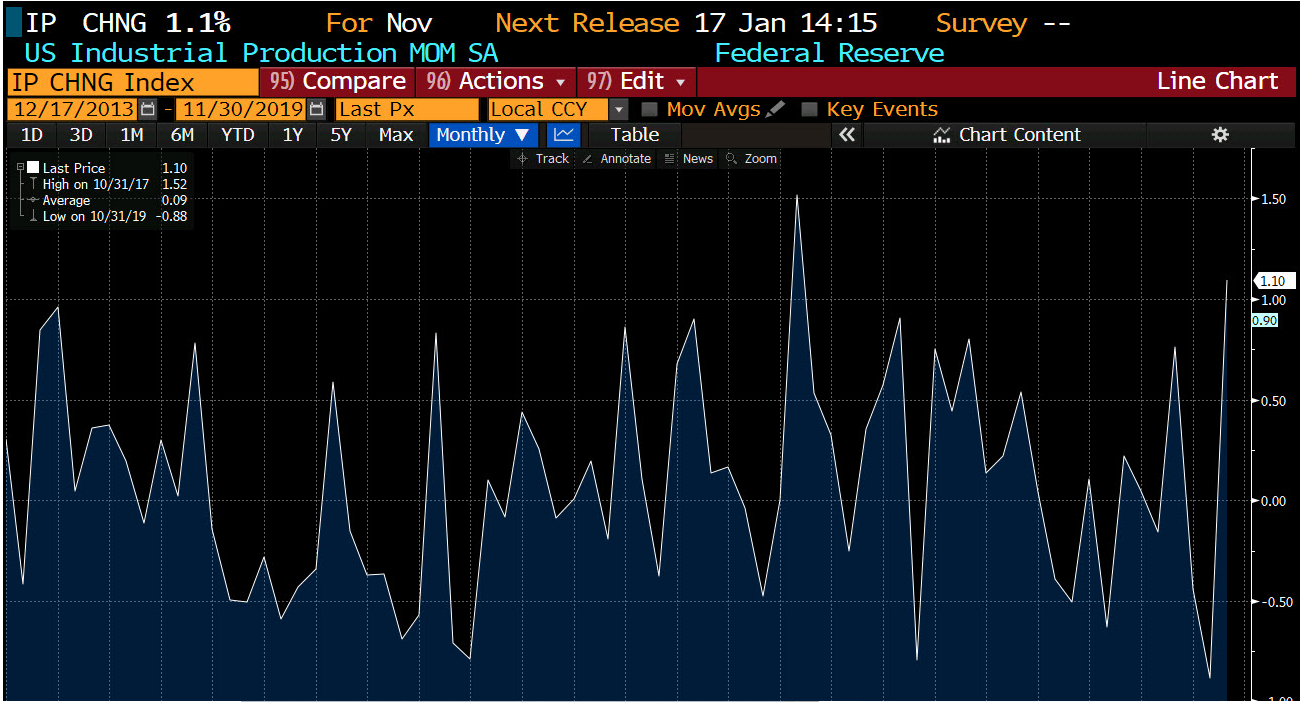Select the 1Y range tab
This screenshot has height=702, width=1300.
tap(292, 134)
